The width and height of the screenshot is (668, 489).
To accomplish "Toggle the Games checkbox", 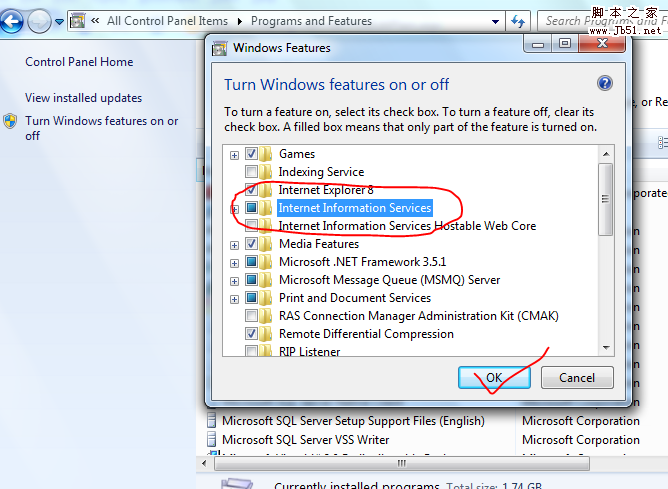I will point(251,153).
